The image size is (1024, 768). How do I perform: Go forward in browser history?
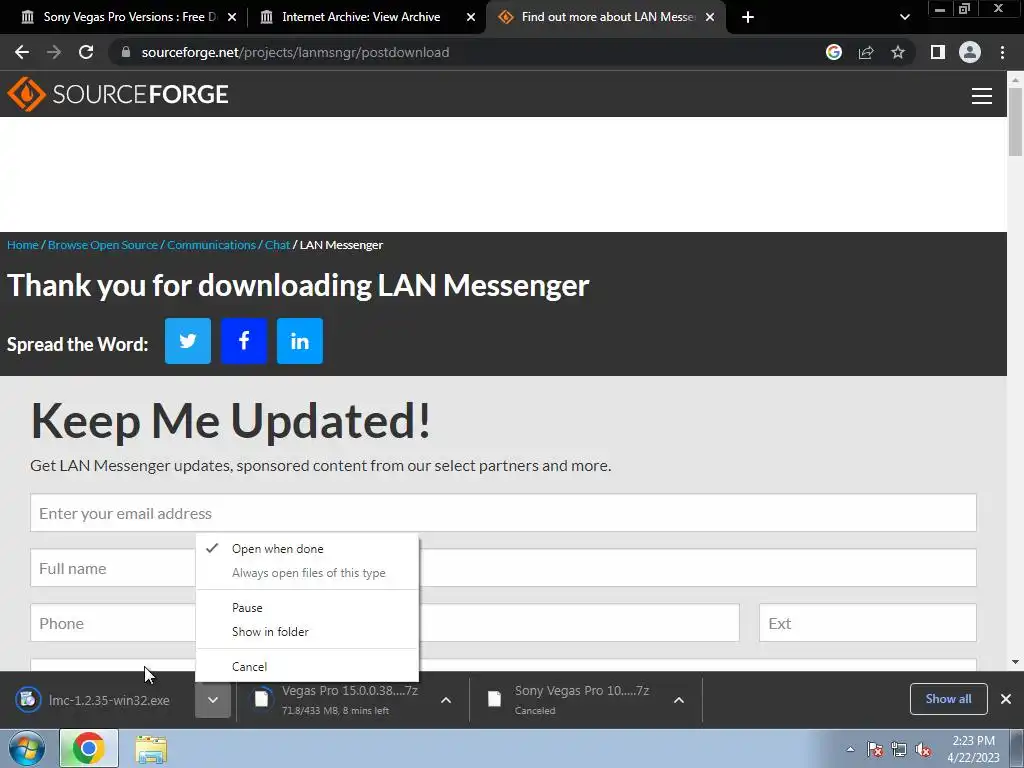pos(54,52)
